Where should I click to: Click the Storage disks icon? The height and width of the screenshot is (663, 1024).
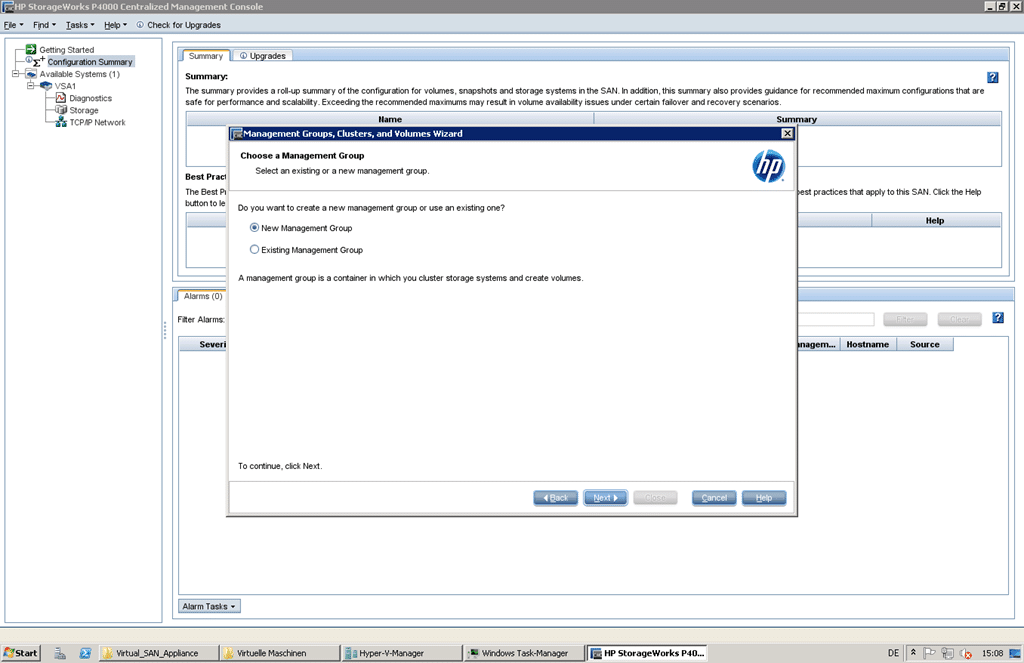(61, 110)
